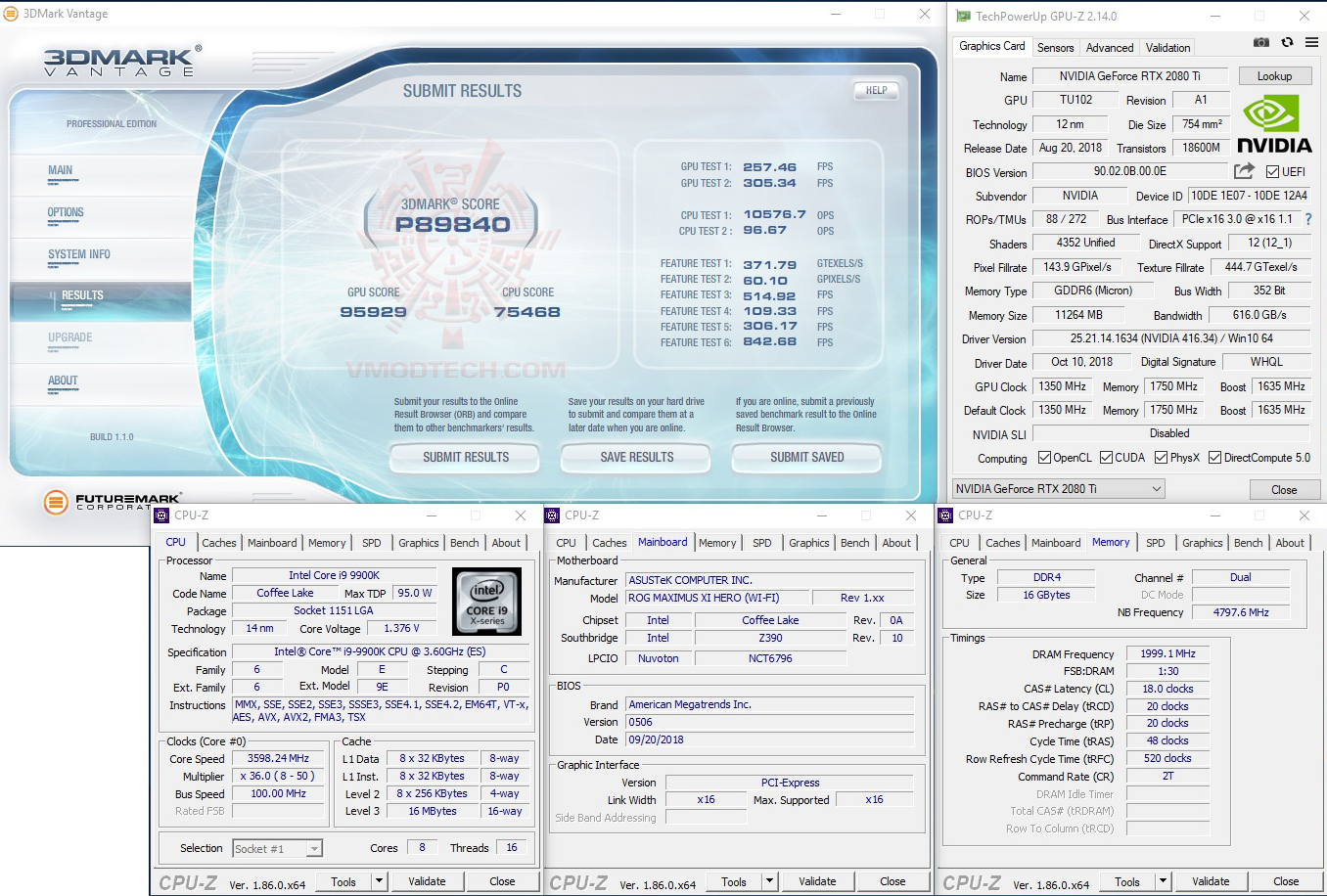Open the GPU-Z hamburger menu
This screenshot has height=896, width=1327.
pyautogui.click(x=1311, y=42)
